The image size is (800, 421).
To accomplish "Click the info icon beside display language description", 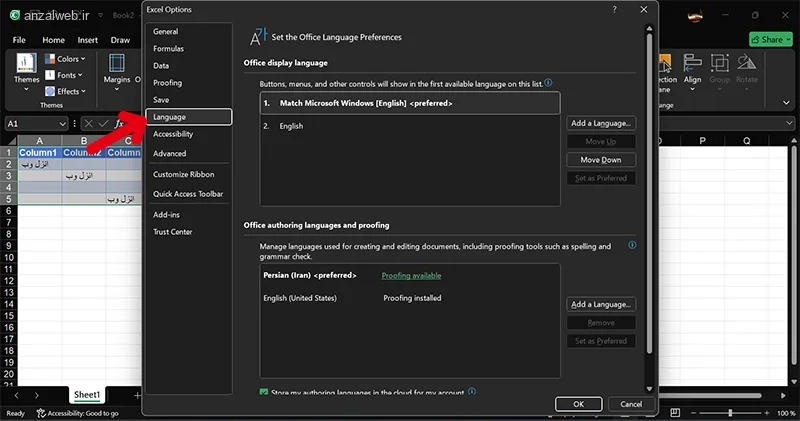I will (x=548, y=83).
